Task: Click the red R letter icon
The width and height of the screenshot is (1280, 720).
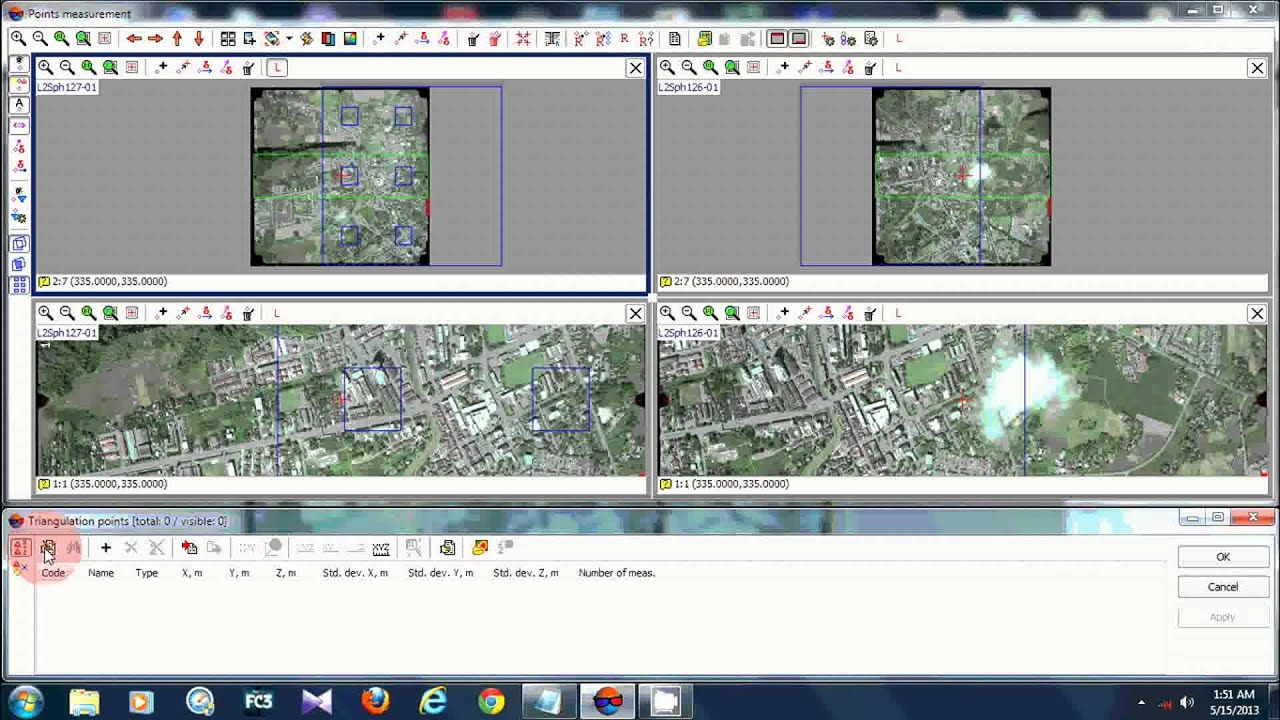Action: coord(624,38)
